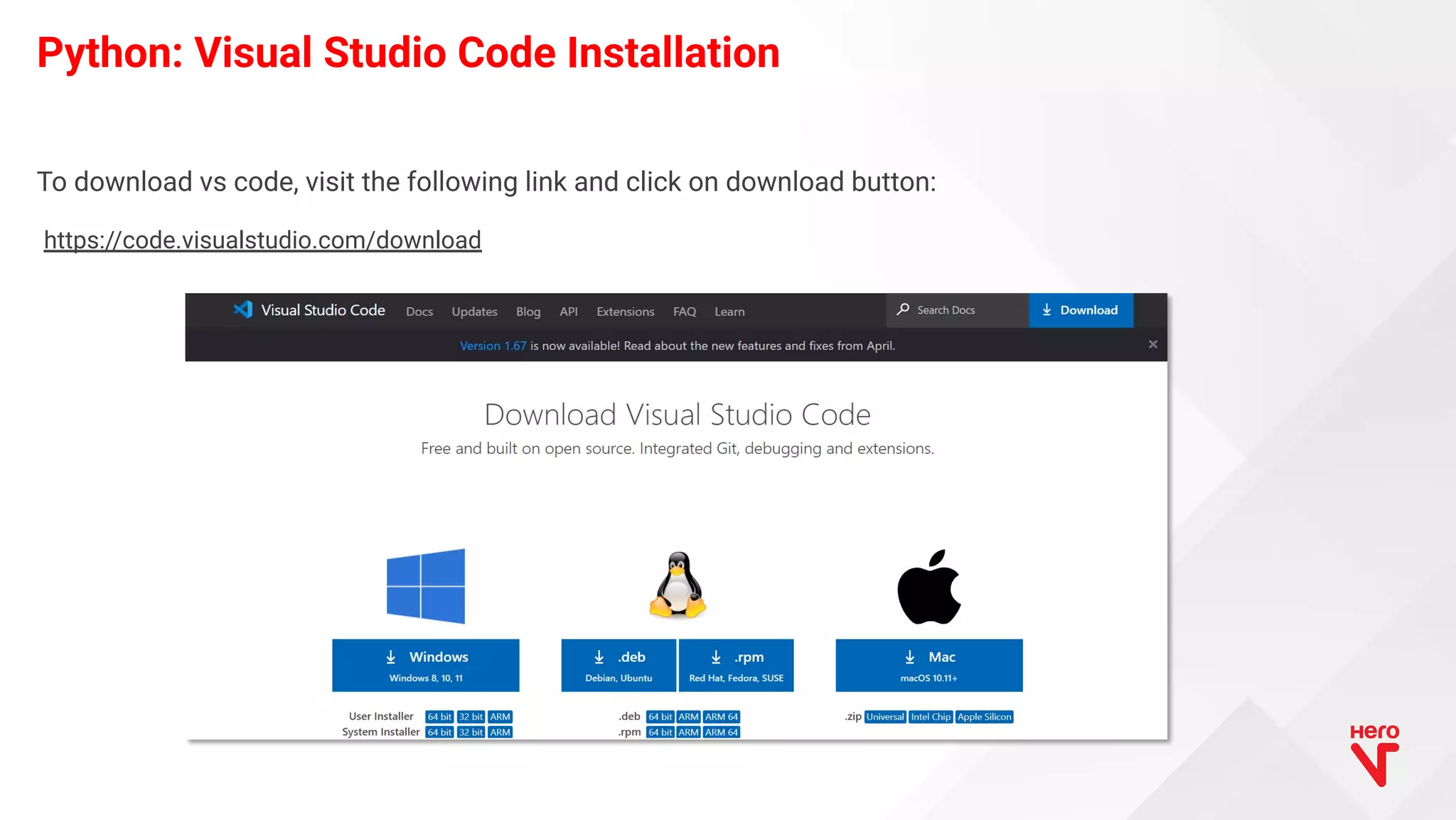Select System Installer 64 bit
This screenshot has height=820, width=1456.
[439, 732]
